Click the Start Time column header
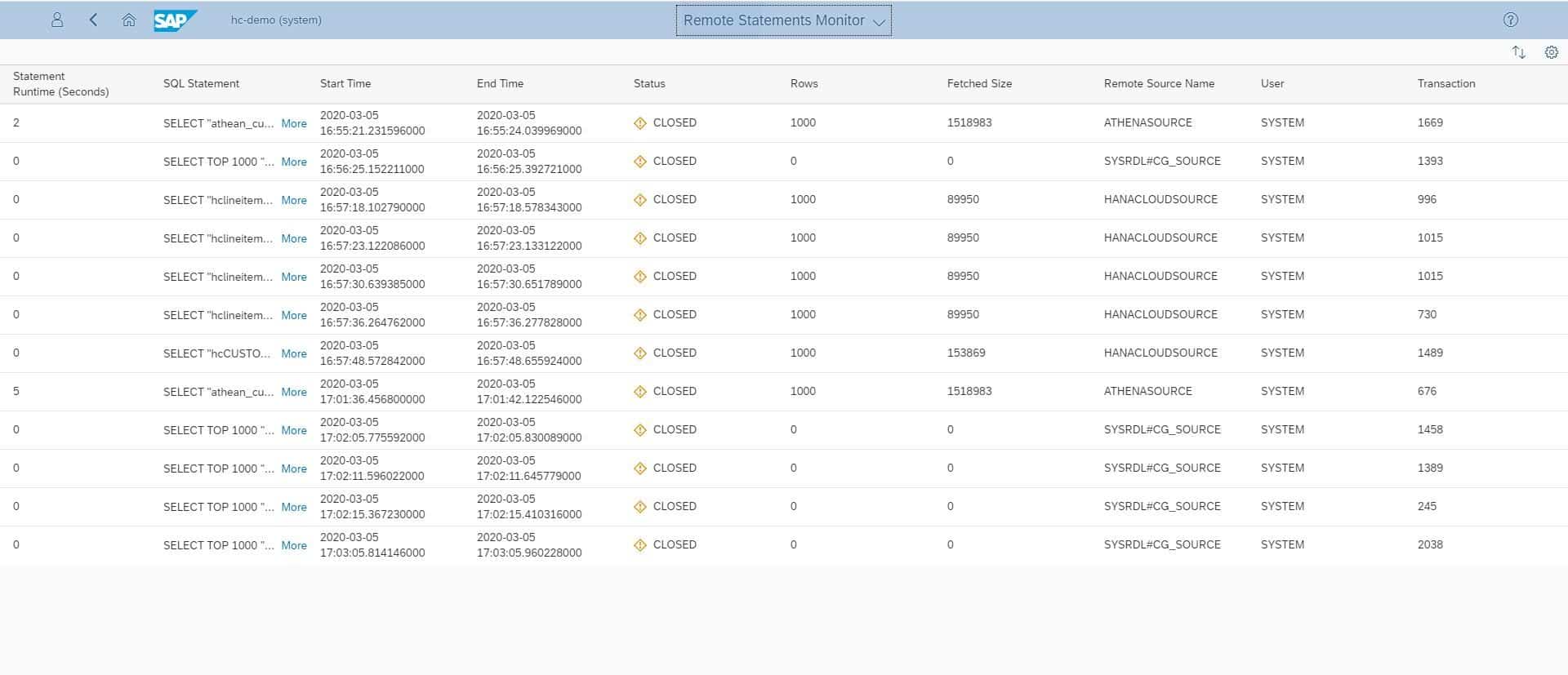 (x=345, y=83)
